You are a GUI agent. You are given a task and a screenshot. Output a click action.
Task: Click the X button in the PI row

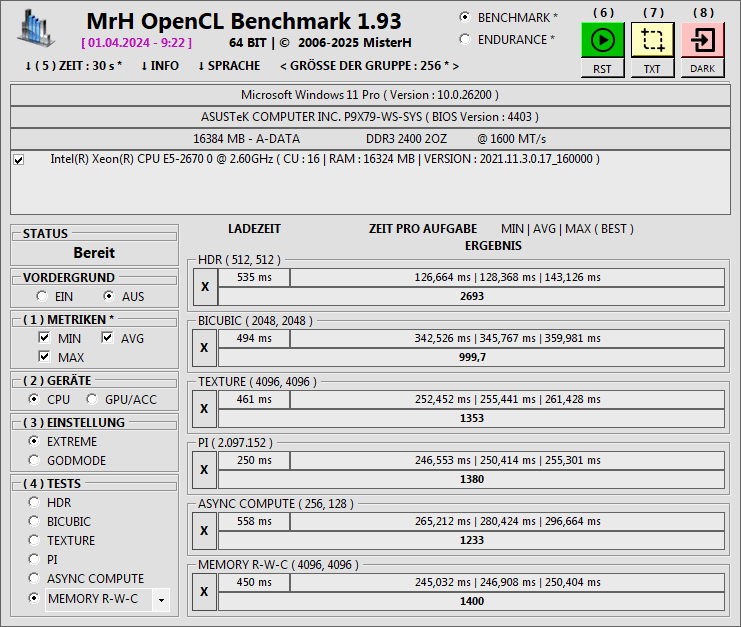click(205, 470)
